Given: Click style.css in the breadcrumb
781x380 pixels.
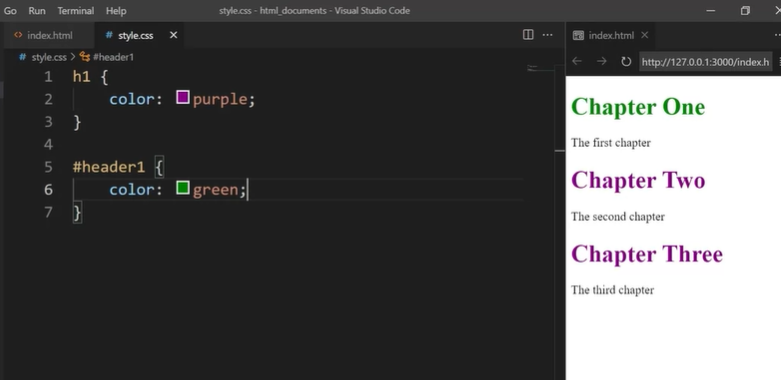Looking at the screenshot, I should [49, 57].
